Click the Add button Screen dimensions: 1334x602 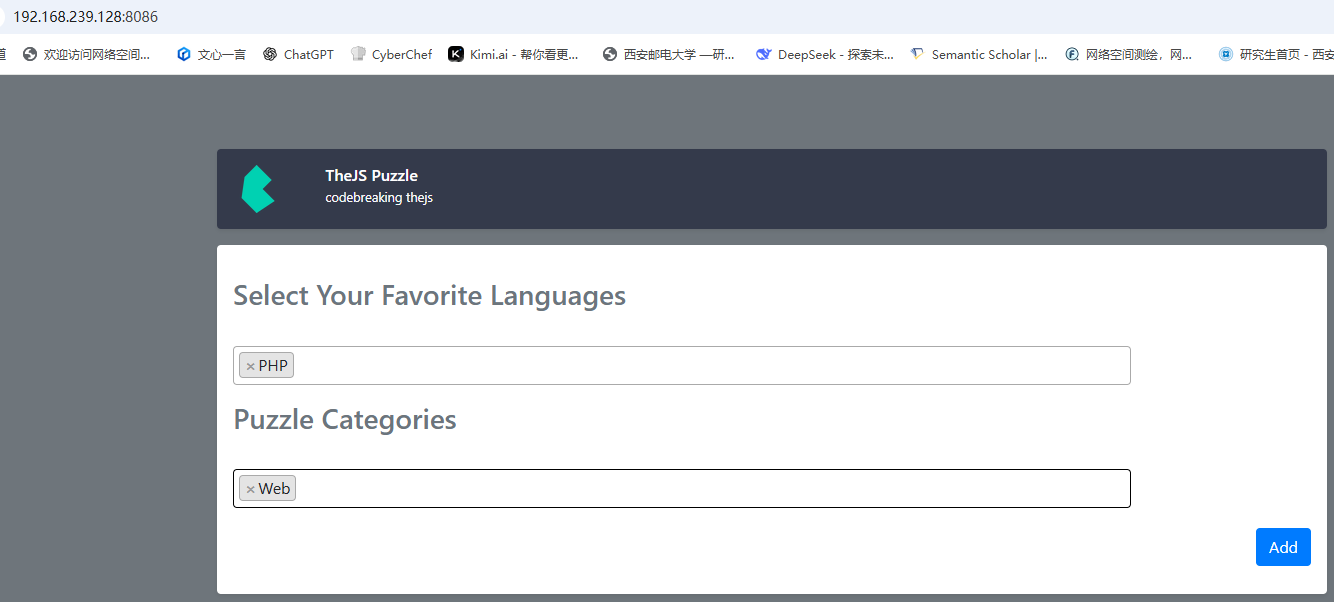(x=1283, y=547)
